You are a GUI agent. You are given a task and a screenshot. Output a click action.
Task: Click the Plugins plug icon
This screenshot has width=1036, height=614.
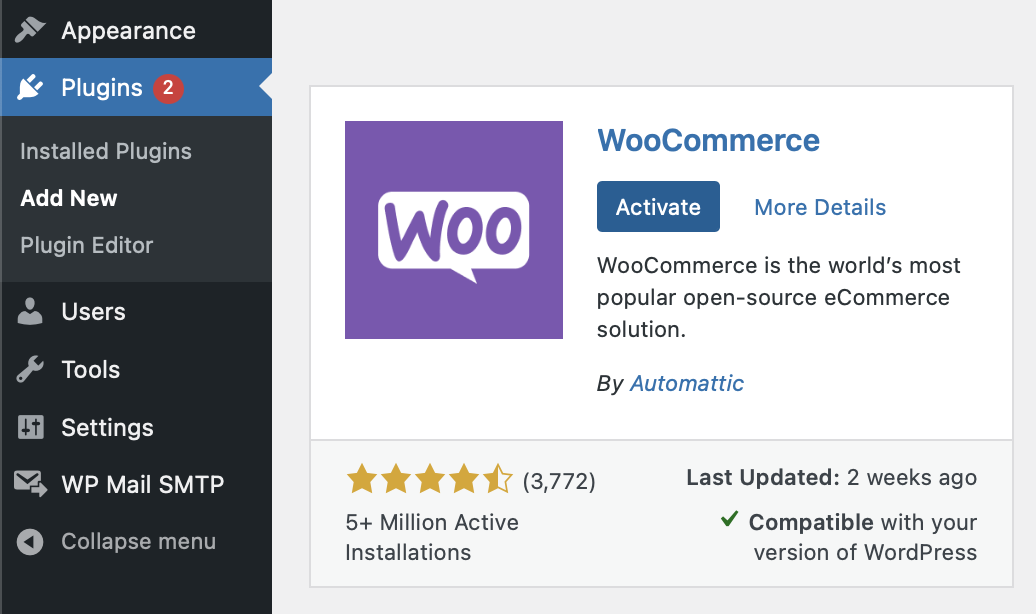(x=31, y=87)
